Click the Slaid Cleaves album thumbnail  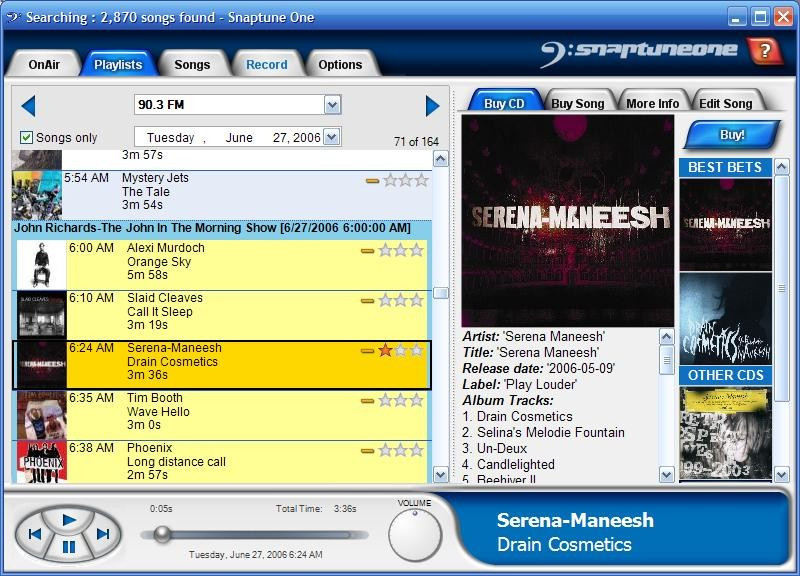click(41, 315)
